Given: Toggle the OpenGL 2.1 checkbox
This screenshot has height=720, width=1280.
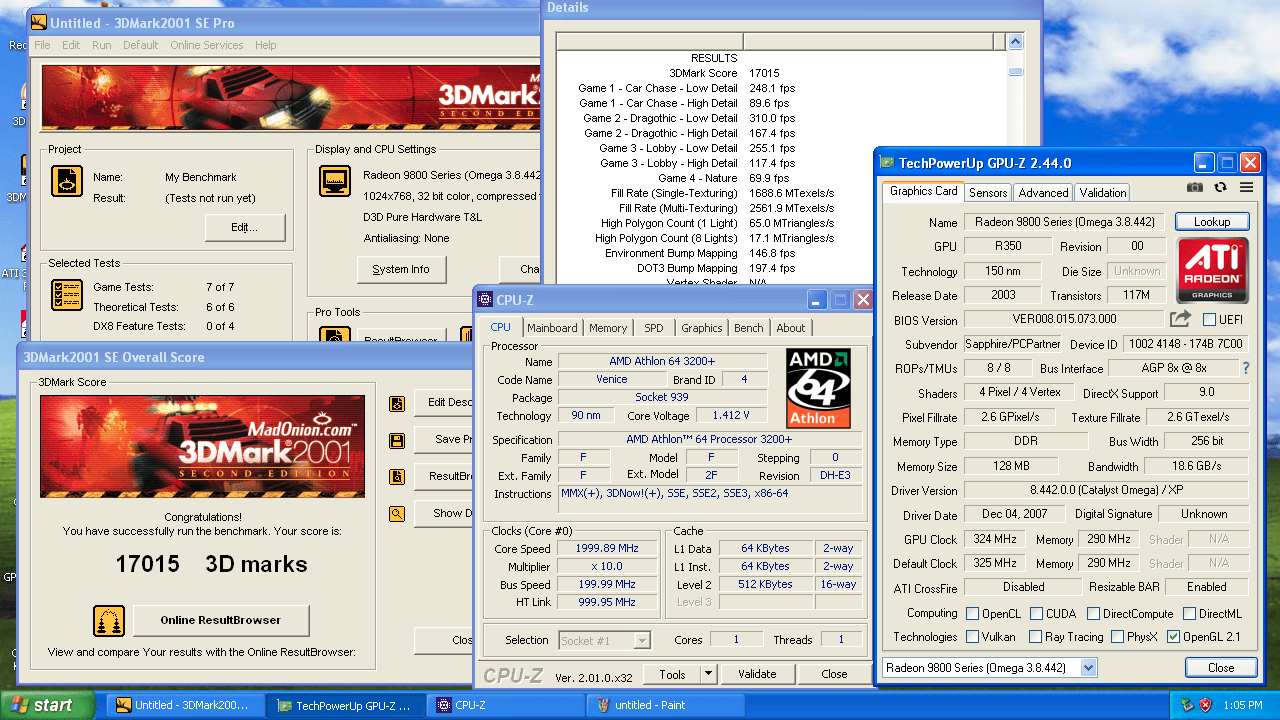Looking at the screenshot, I should coord(1173,637).
